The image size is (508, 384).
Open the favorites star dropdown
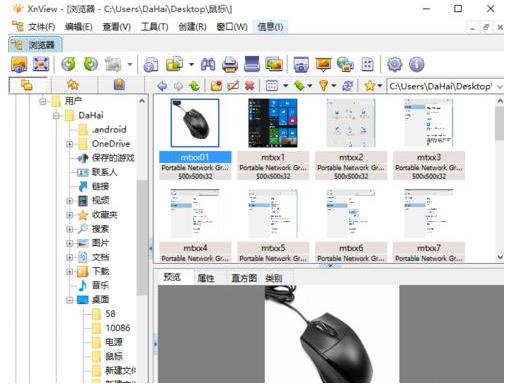[x=380, y=86]
